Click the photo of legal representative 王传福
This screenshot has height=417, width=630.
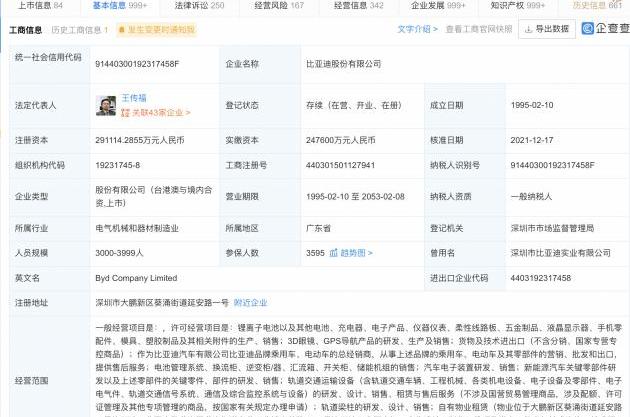pyautogui.click(x=106, y=106)
